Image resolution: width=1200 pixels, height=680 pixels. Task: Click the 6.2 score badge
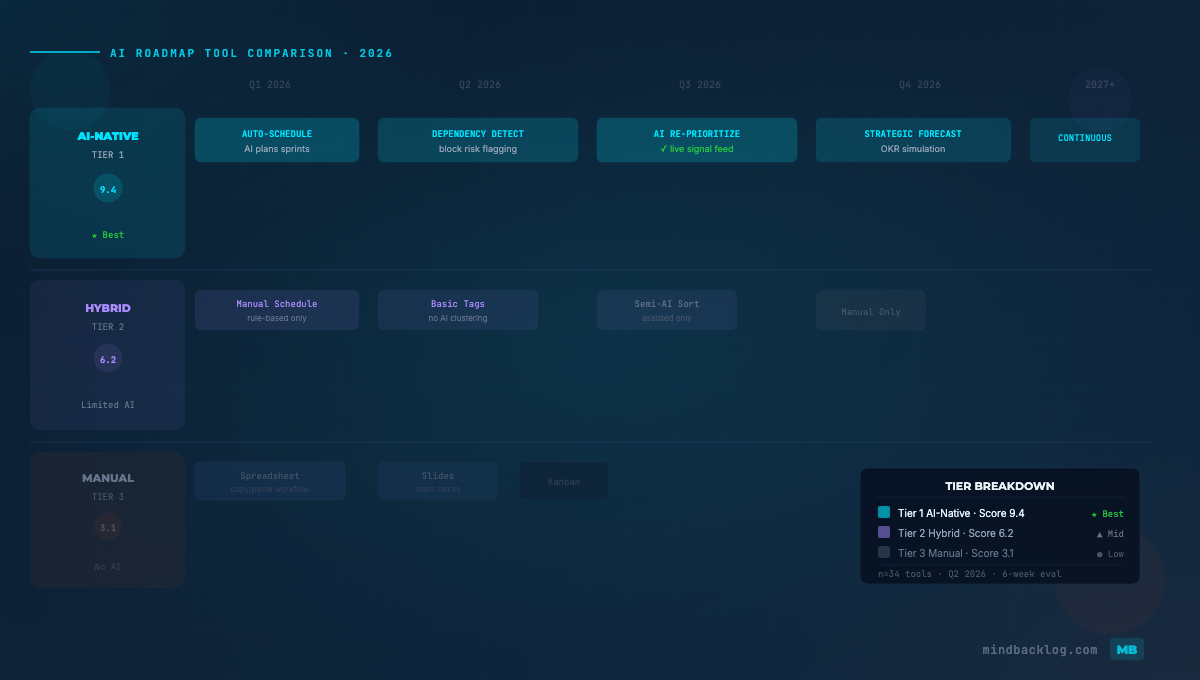tap(108, 358)
